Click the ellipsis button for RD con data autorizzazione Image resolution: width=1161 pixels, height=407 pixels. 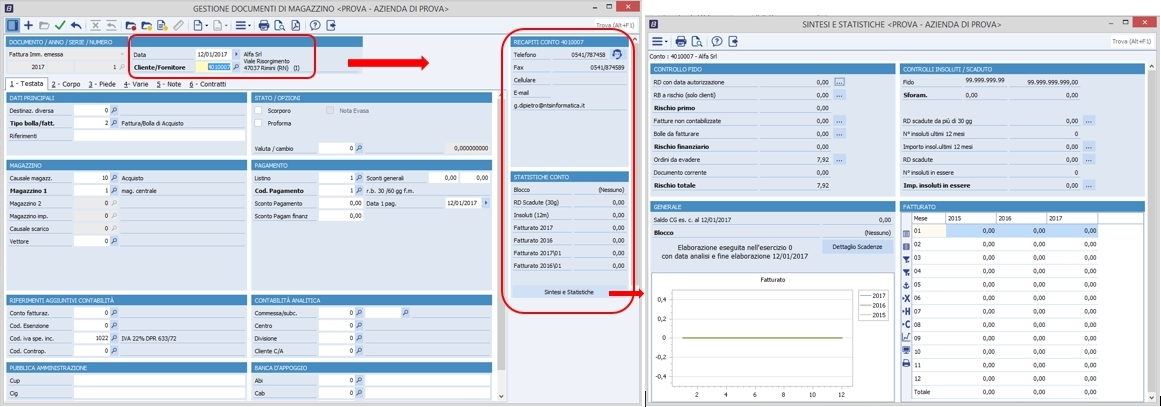[840, 82]
